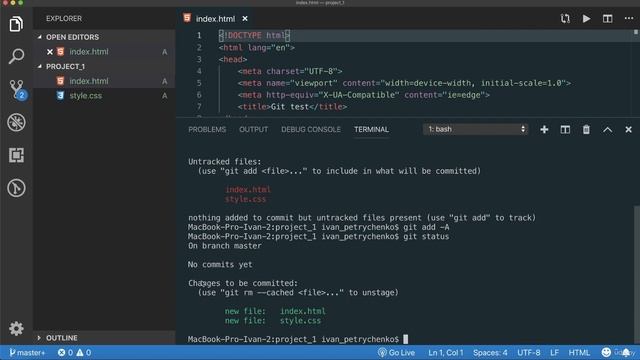Kill terminal with trash icon
Image resolution: width=640 pixels, height=360 pixels.
pyautogui.click(x=586, y=130)
